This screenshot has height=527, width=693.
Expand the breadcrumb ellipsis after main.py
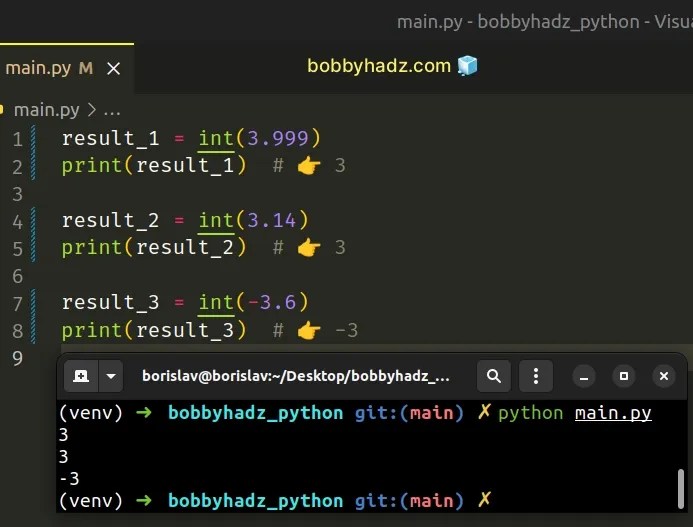(112, 111)
